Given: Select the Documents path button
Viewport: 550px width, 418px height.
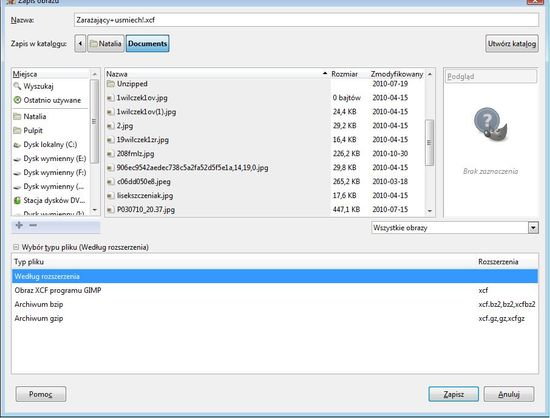Looking at the screenshot, I should 147,43.
